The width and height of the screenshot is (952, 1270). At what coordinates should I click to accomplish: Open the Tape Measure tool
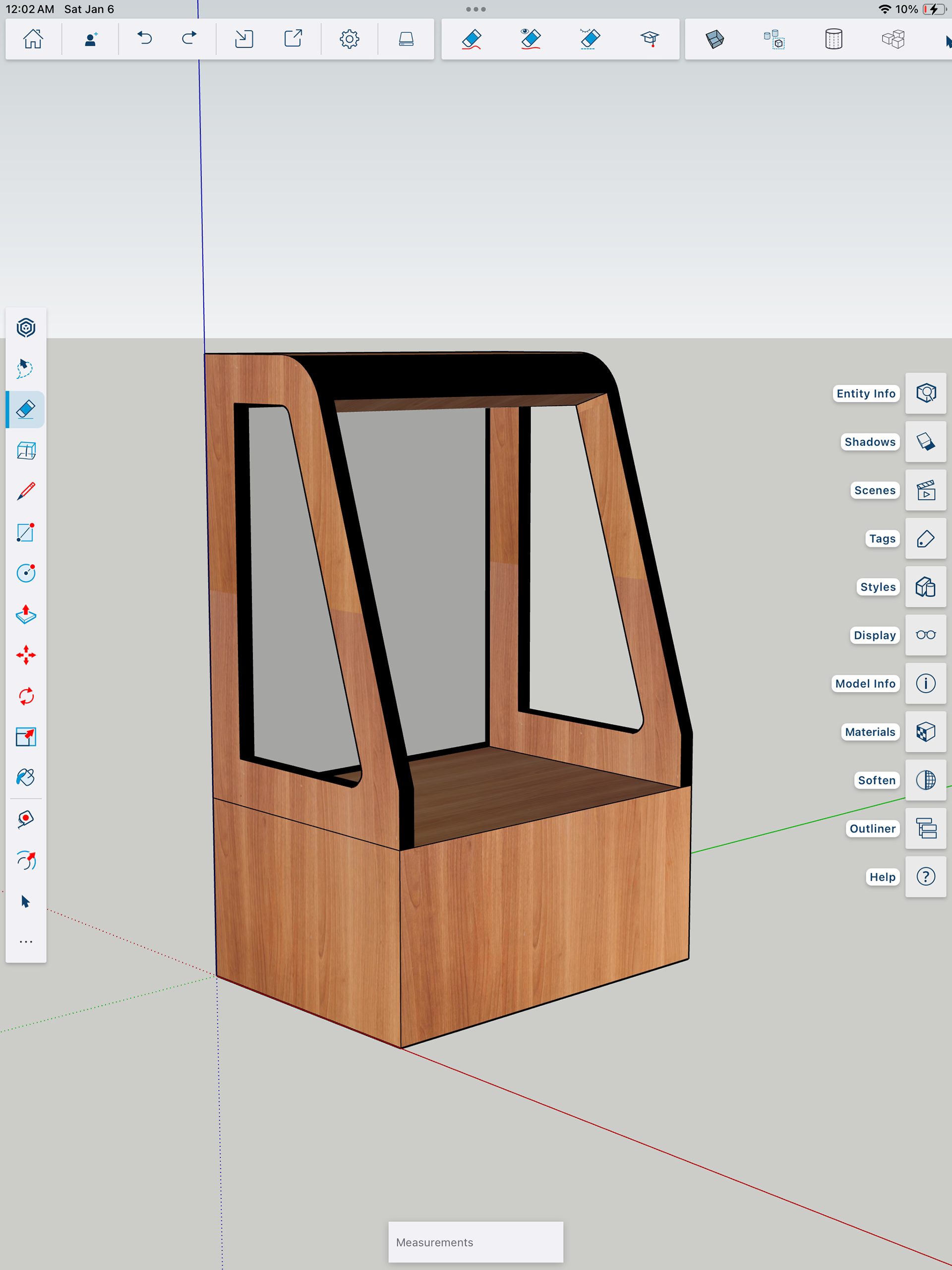26,819
